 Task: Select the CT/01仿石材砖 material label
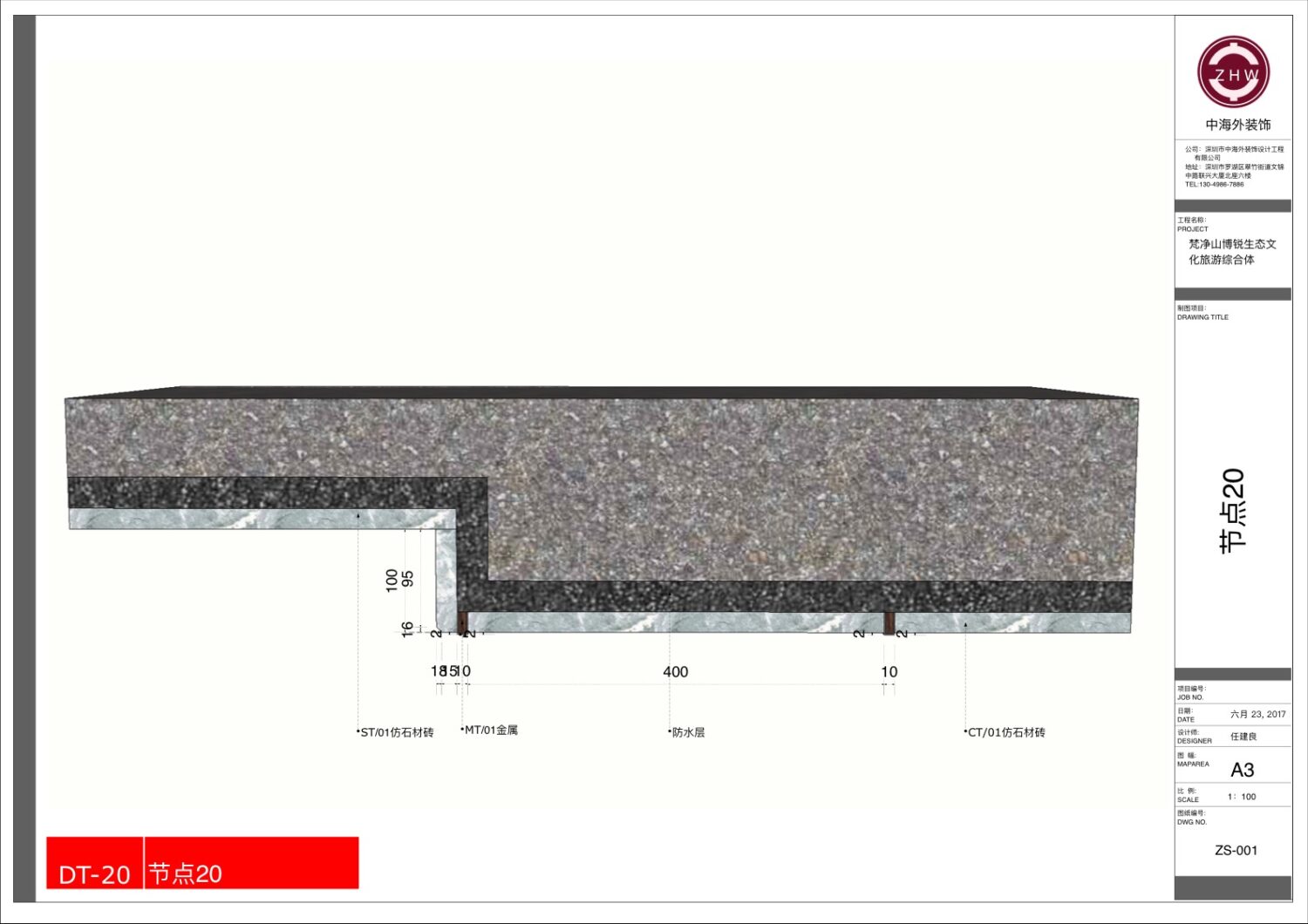(1006, 732)
